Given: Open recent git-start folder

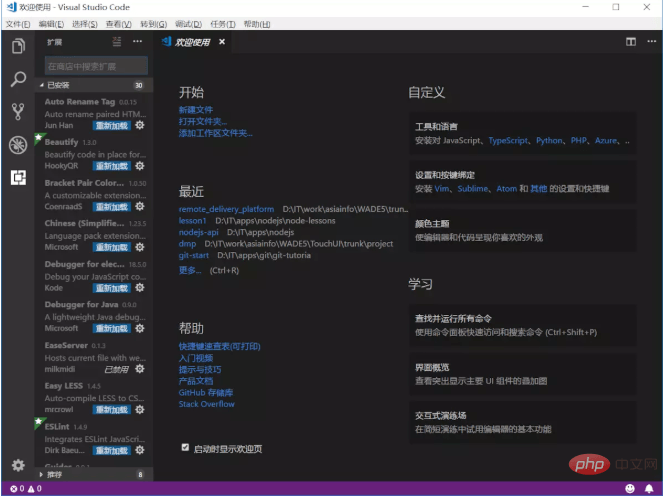Looking at the screenshot, I should (194, 255).
